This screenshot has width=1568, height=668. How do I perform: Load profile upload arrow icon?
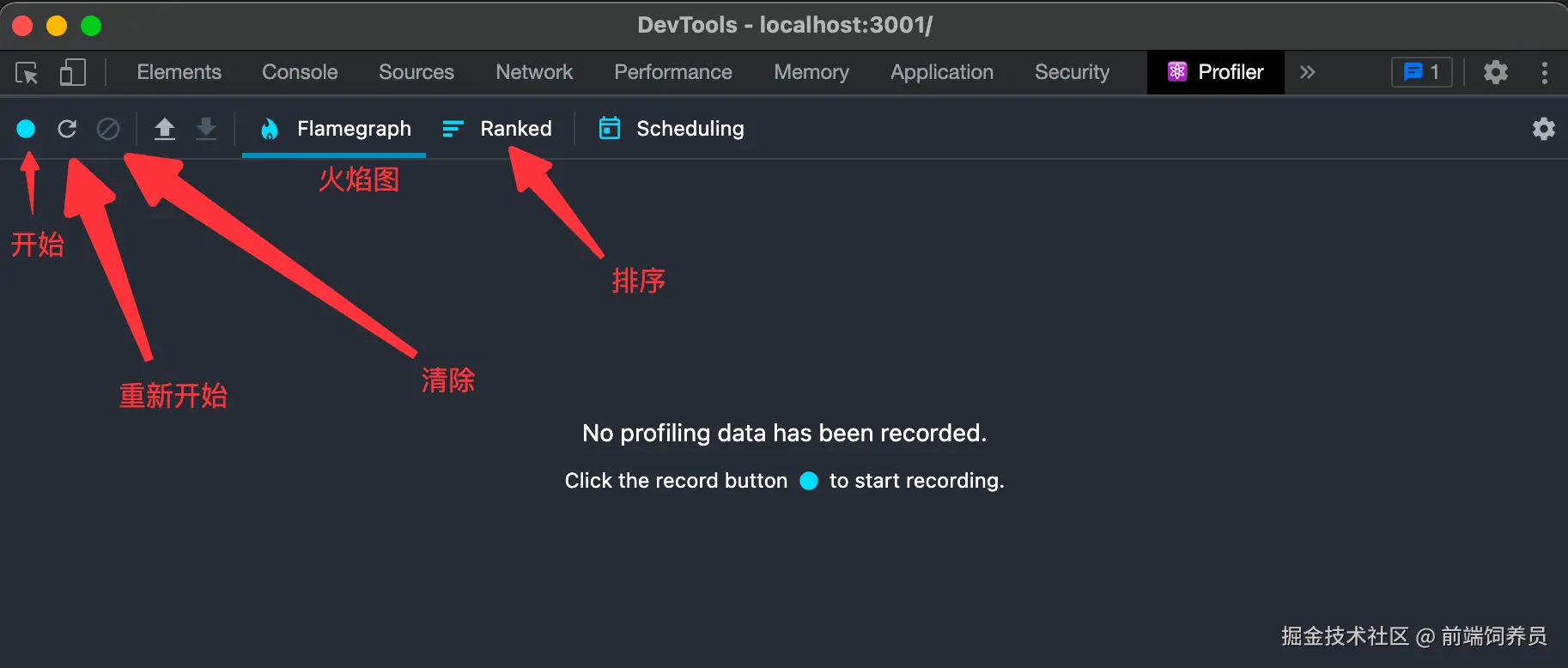[164, 129]
